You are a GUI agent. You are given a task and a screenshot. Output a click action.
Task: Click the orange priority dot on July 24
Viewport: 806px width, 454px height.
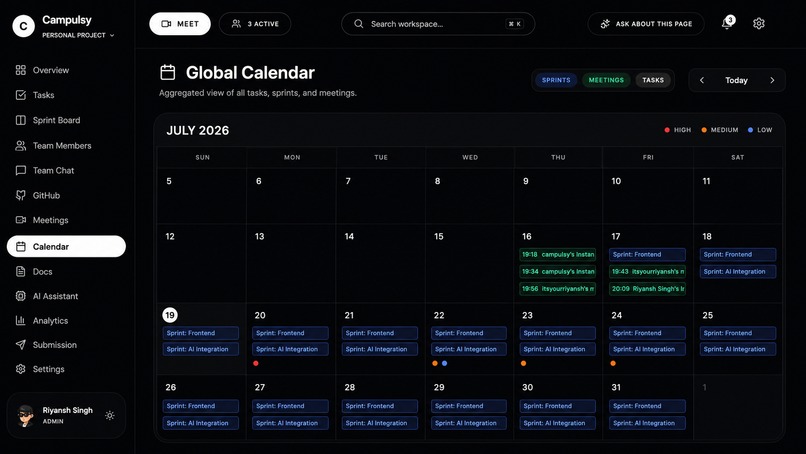click(x=613, y=364)
